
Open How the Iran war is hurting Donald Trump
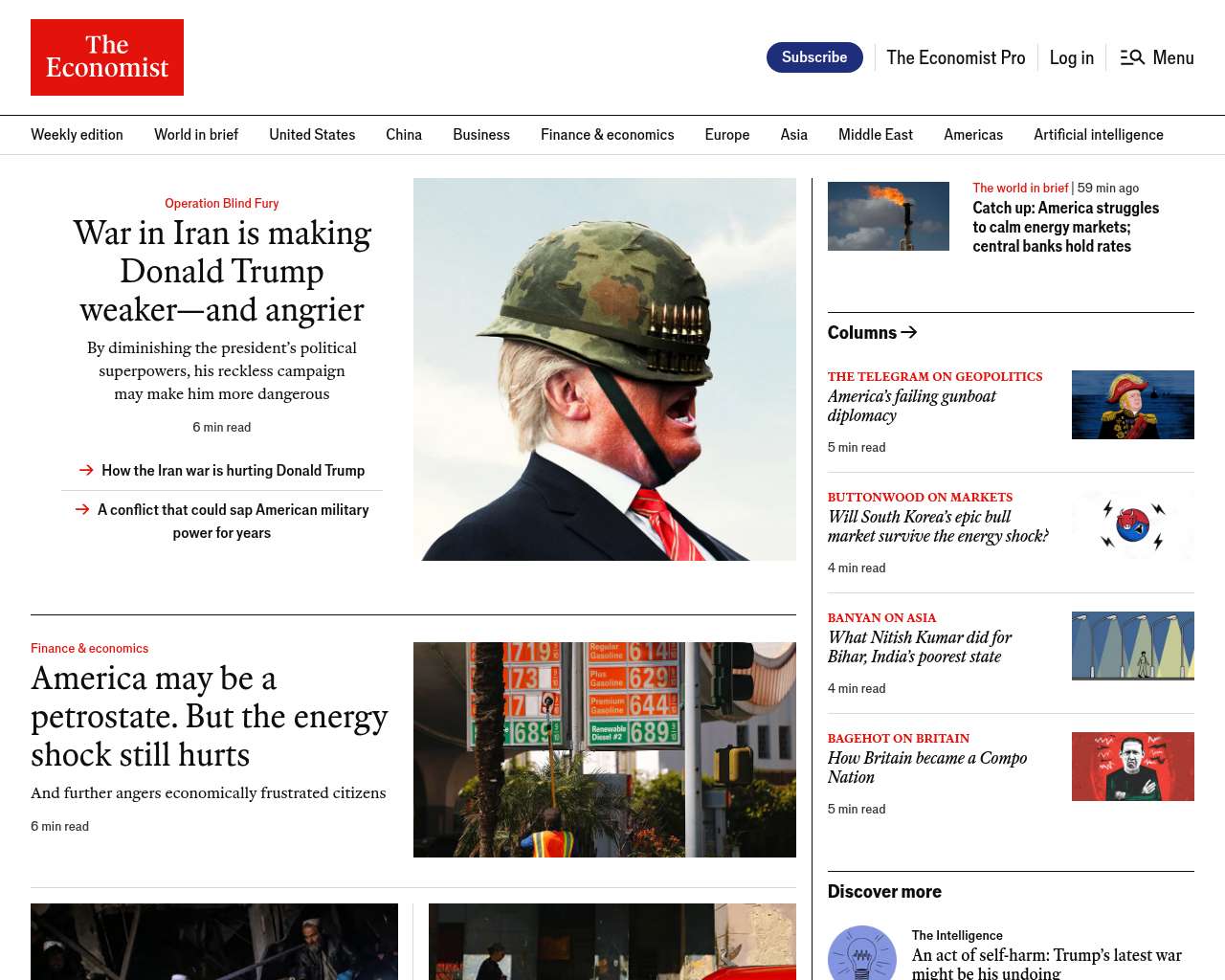(x=234, y=470)
